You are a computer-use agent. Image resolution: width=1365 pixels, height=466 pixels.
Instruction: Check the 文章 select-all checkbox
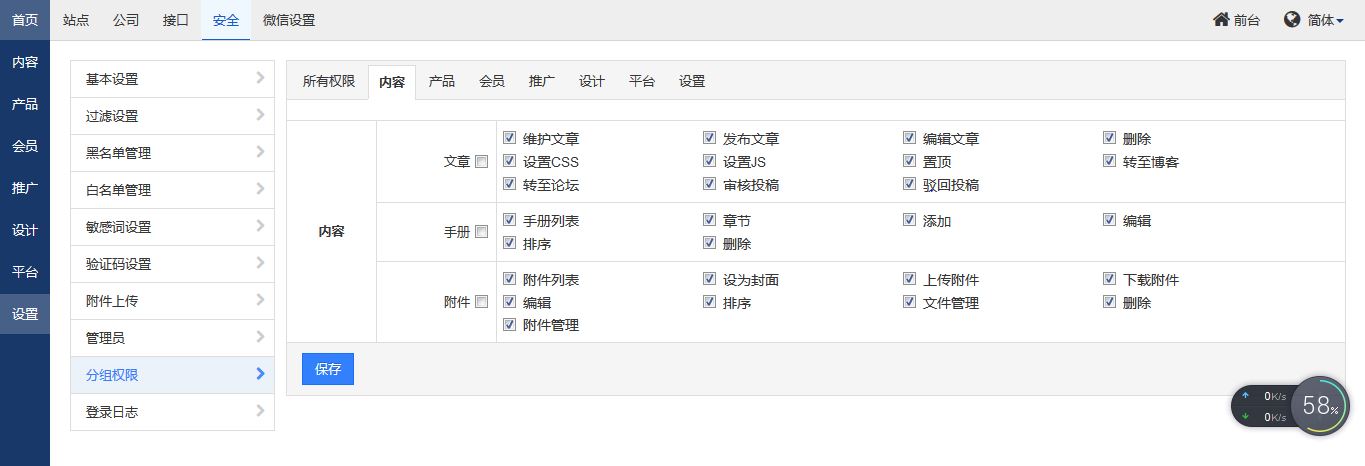click(481, 161)
